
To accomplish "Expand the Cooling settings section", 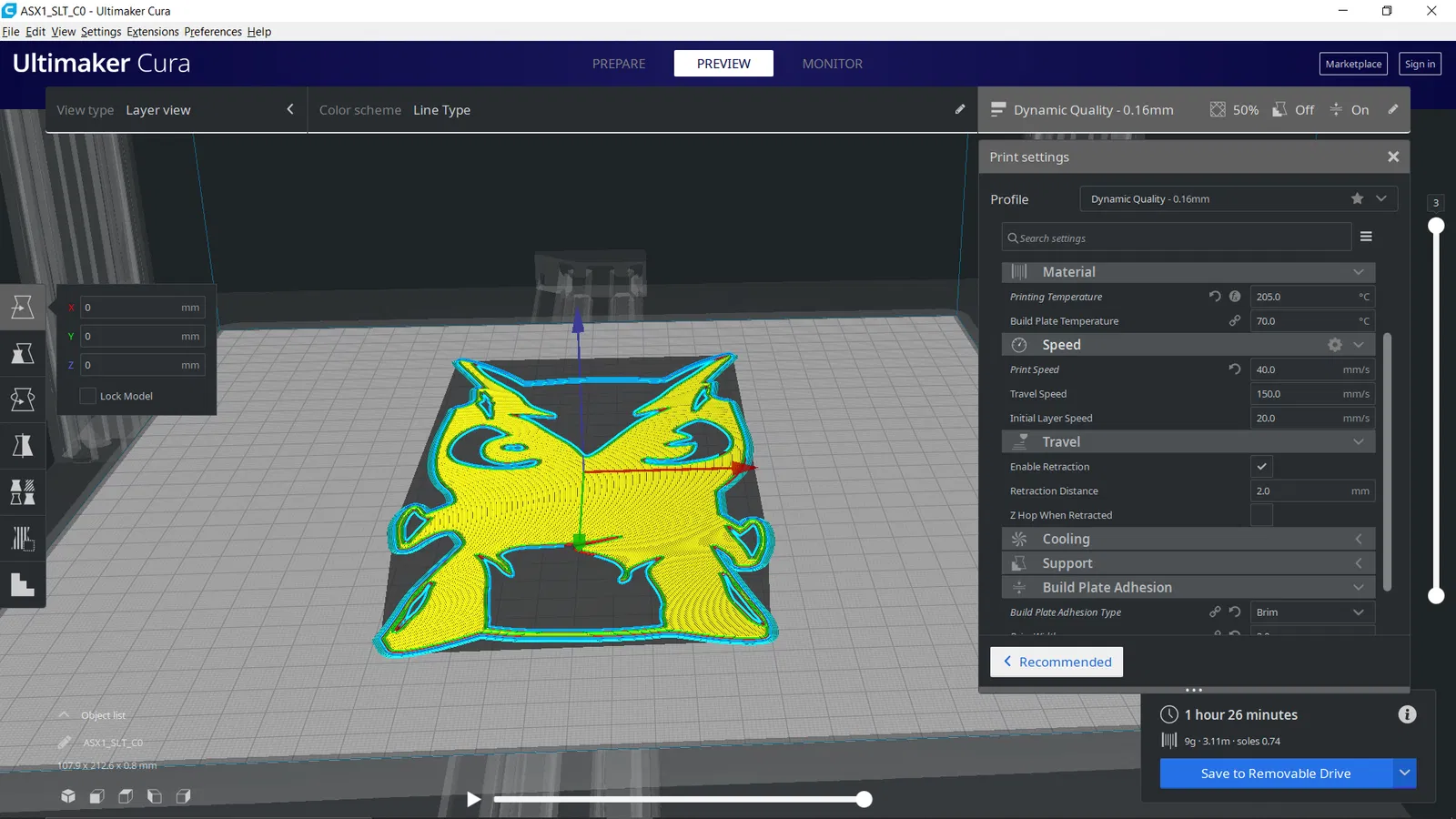I will tap(1188, 539).
